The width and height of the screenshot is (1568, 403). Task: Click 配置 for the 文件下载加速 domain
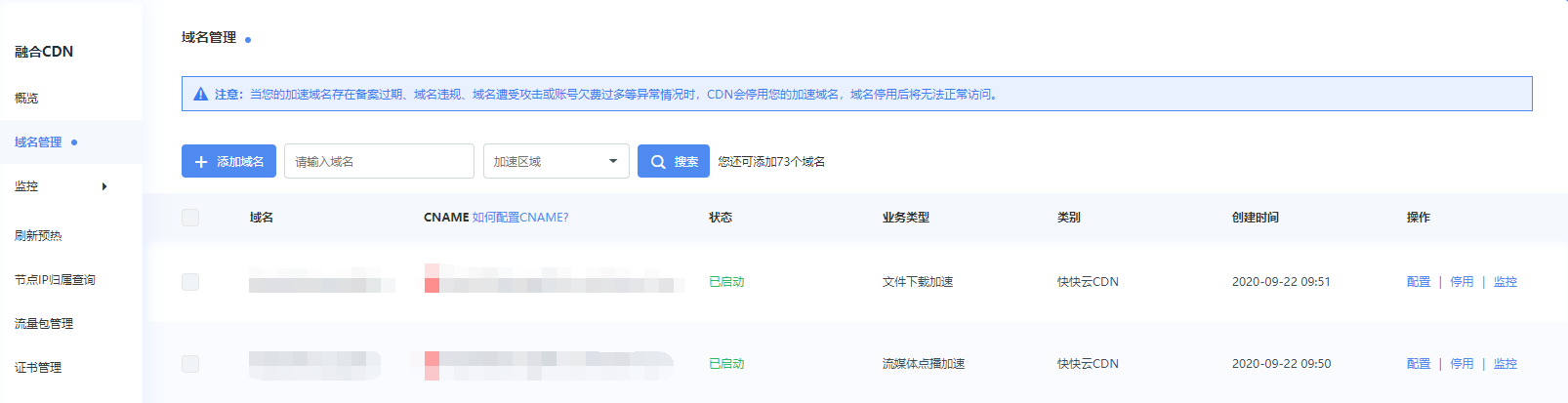[1418, 282]
